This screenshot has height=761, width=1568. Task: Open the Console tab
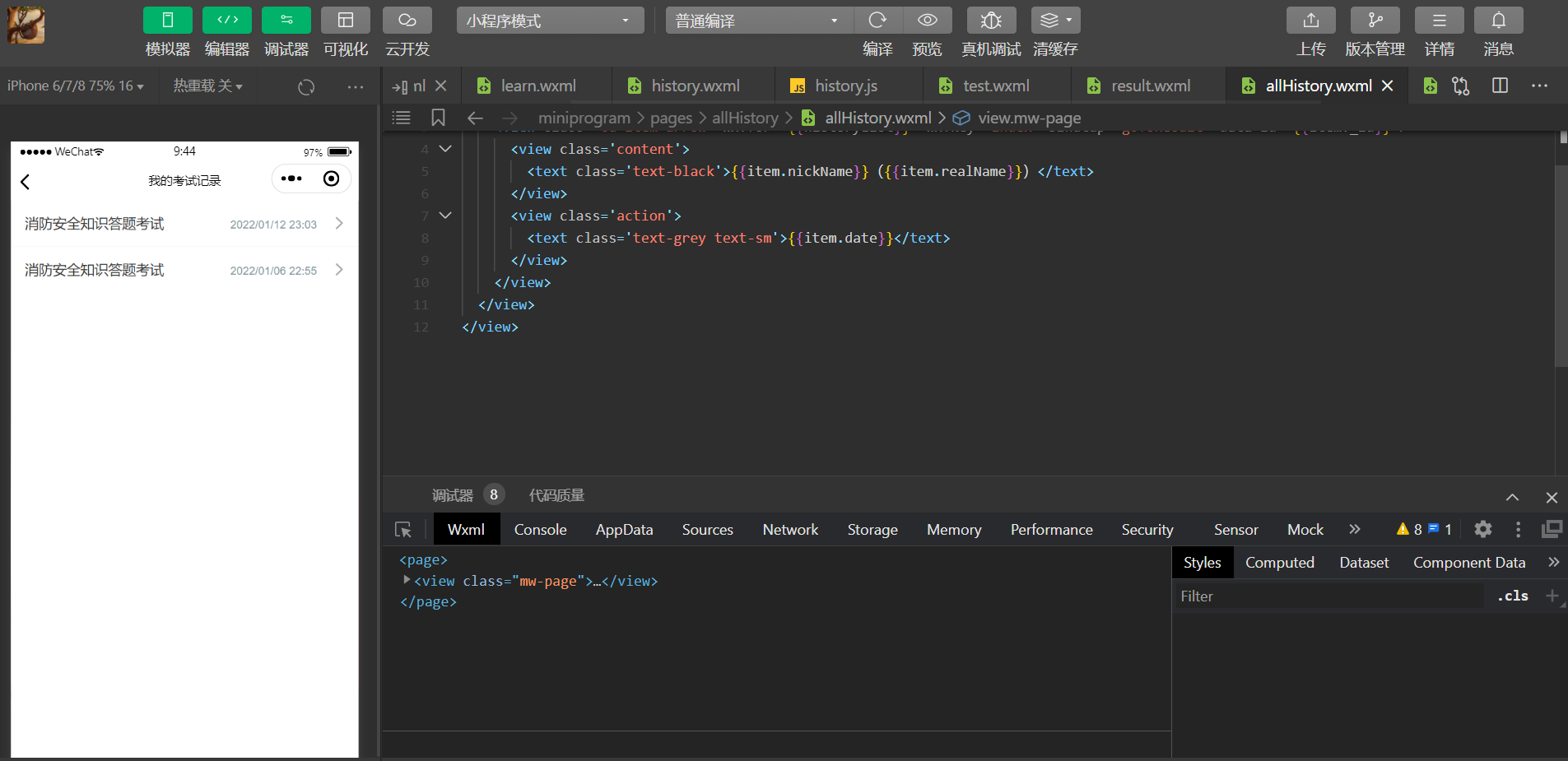coord(541,530)
